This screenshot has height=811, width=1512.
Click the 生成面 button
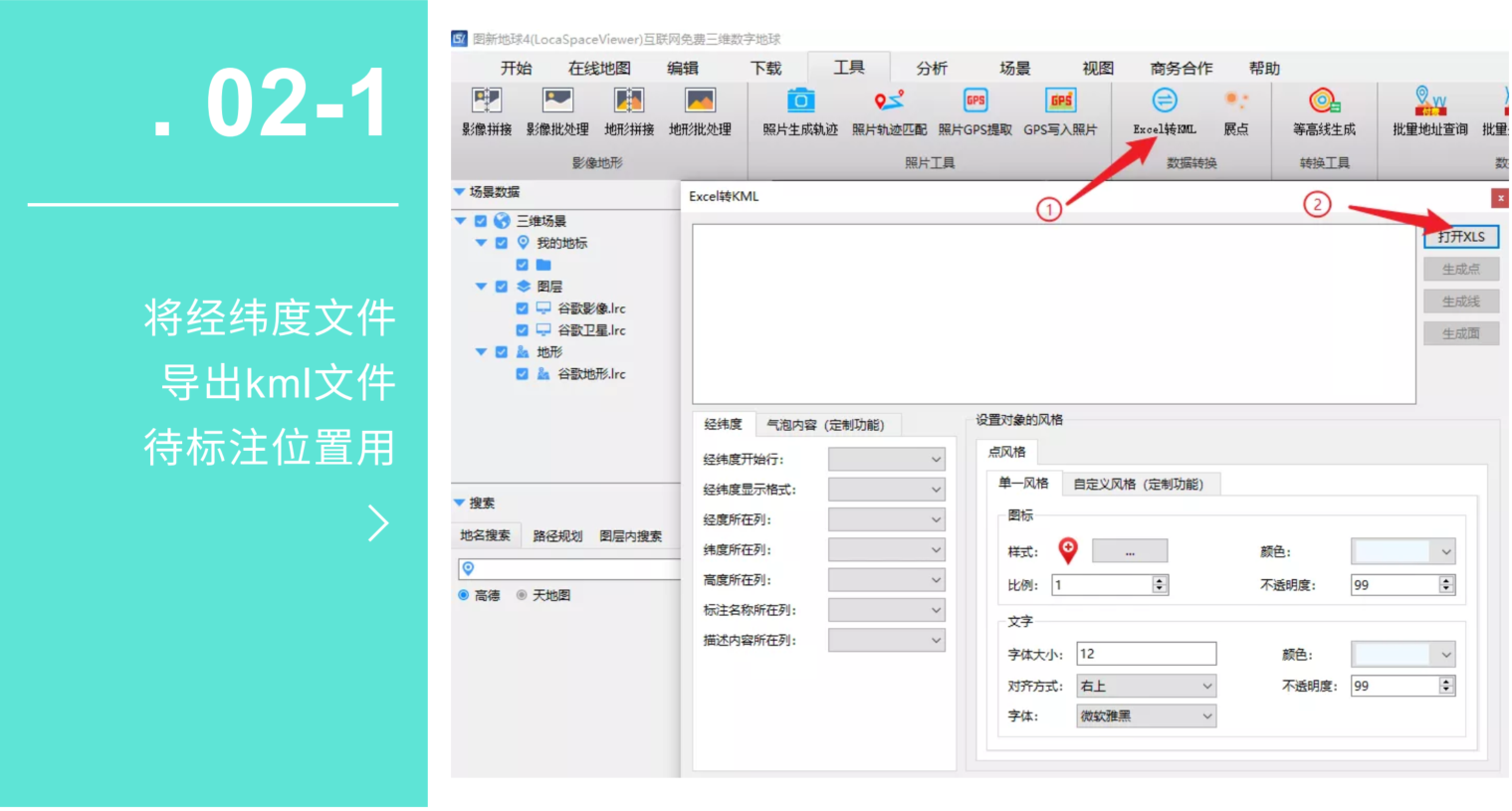point(1461,333)
